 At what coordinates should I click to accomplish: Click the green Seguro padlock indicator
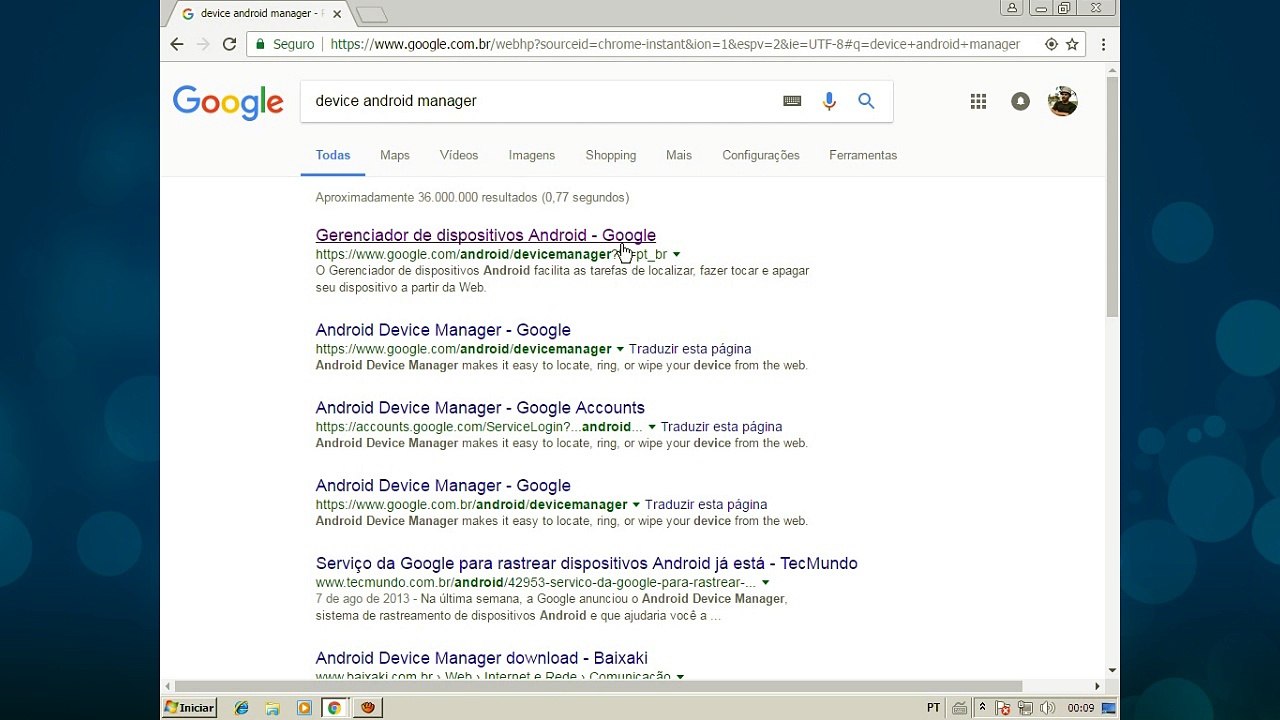tap(285, 44)
